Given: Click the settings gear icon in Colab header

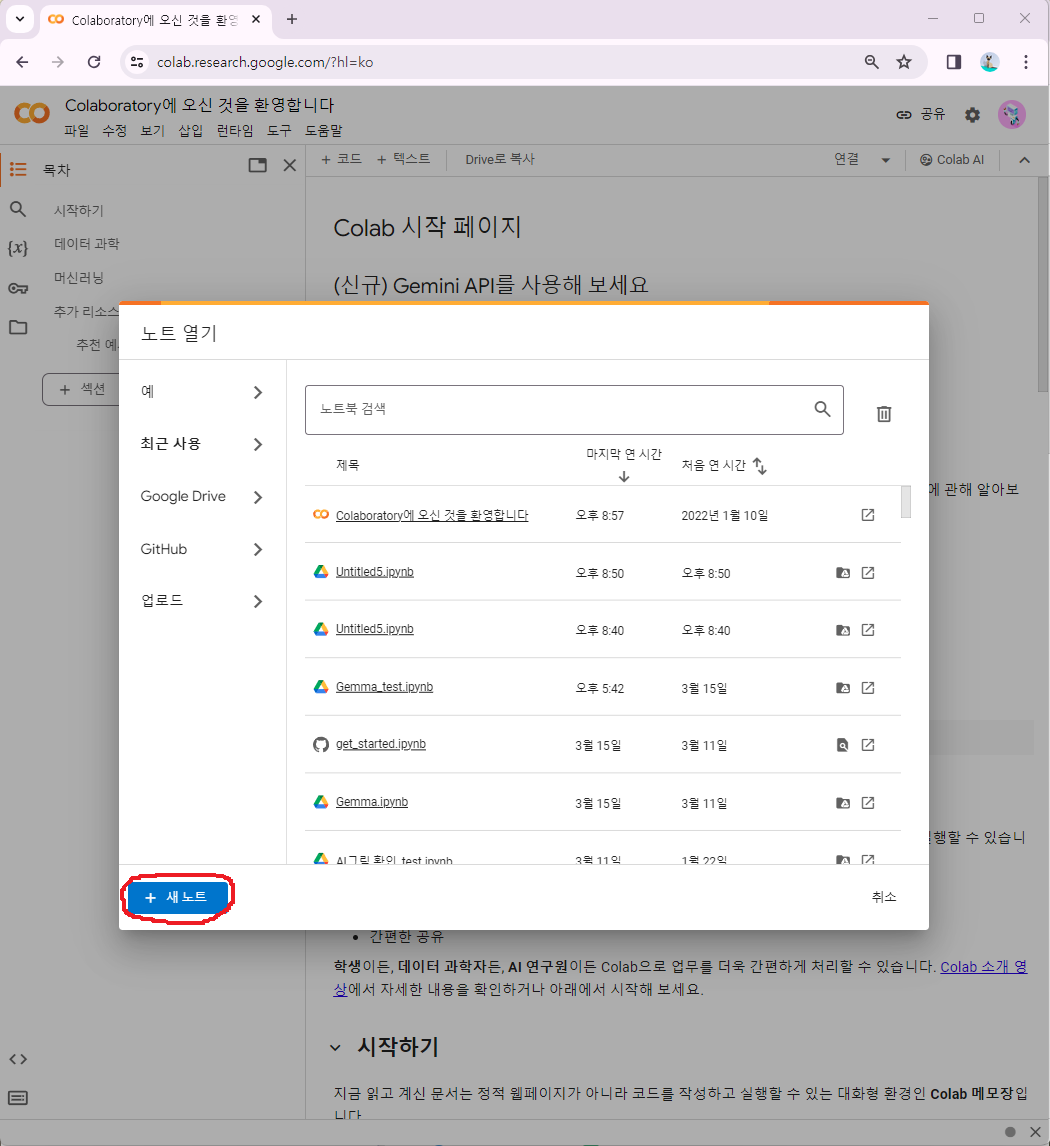Looking at the screenshot, I should pos(972,115).
